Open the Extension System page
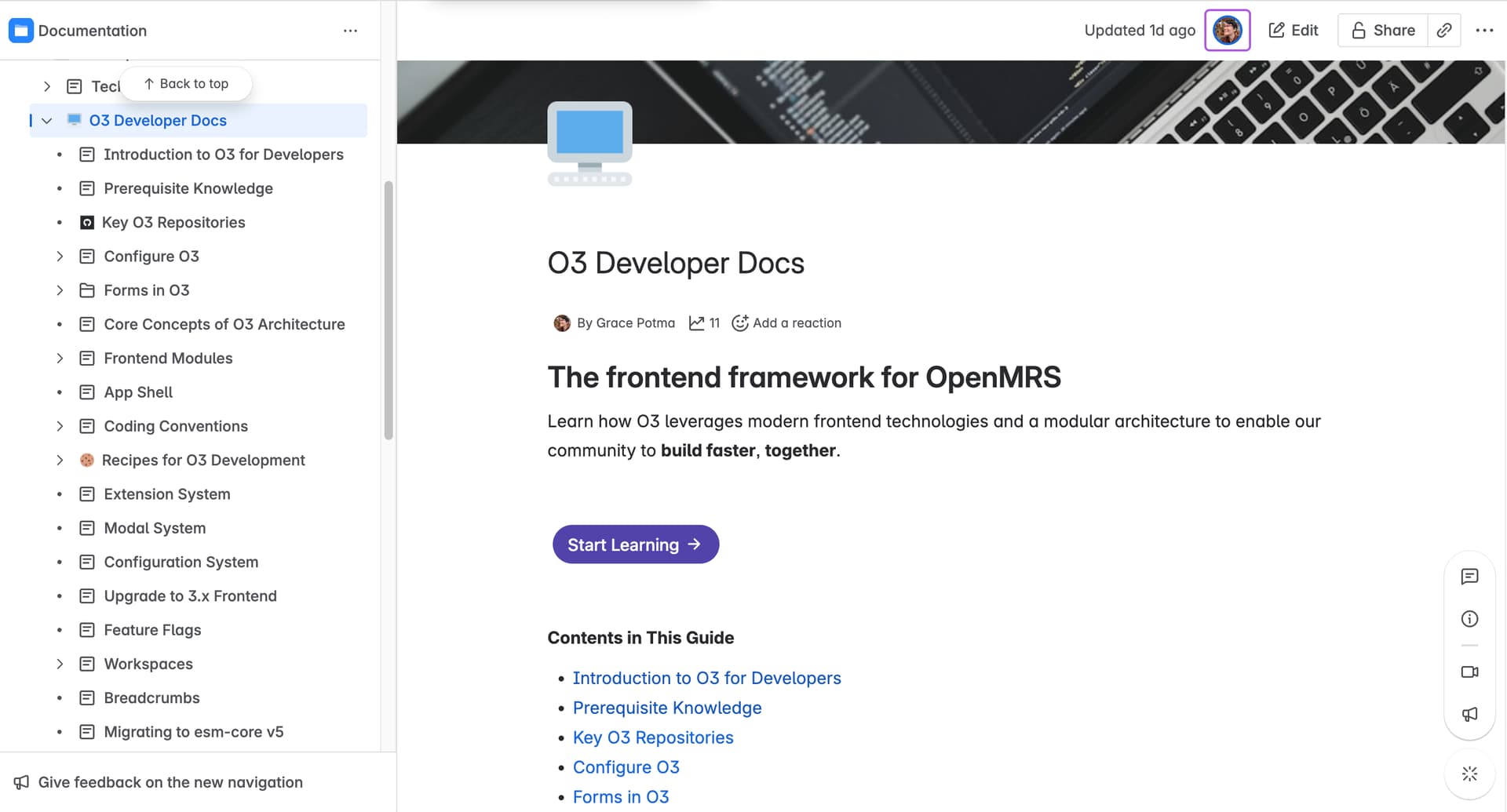This screenshot has width=1507, height=812. coord(167,494)
